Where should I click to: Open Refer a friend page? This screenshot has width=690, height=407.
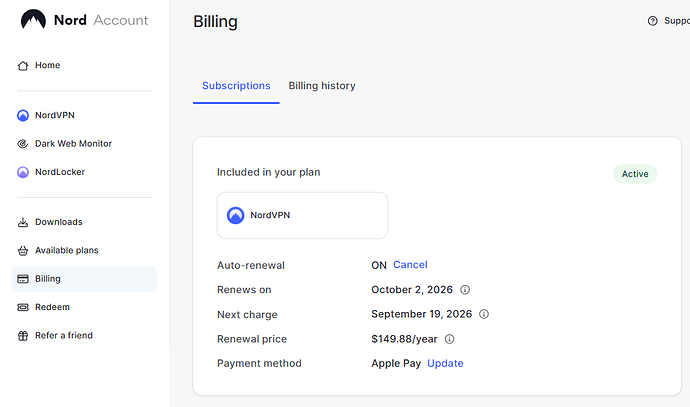coord(63,335)
